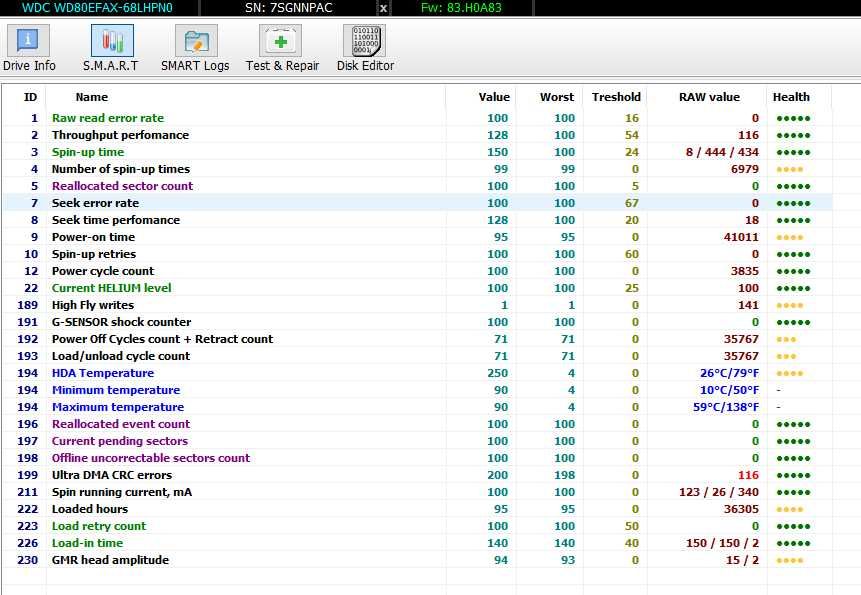The width and height of the screenshot is (861, 595).
Task: Sort by the Worst column header
Action: point(557,97)
